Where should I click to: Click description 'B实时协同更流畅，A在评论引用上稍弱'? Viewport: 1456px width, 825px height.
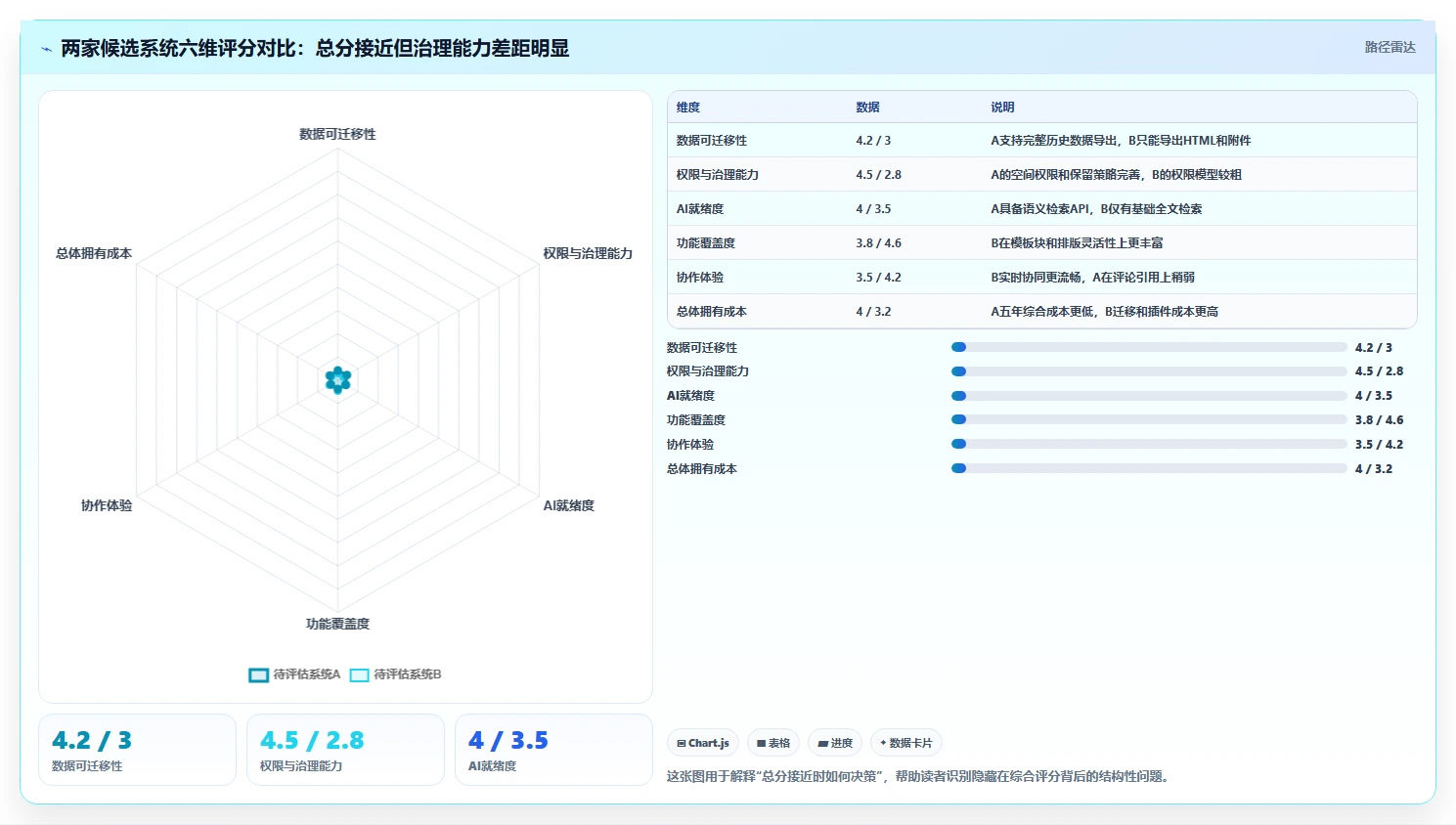point(1092,278)
